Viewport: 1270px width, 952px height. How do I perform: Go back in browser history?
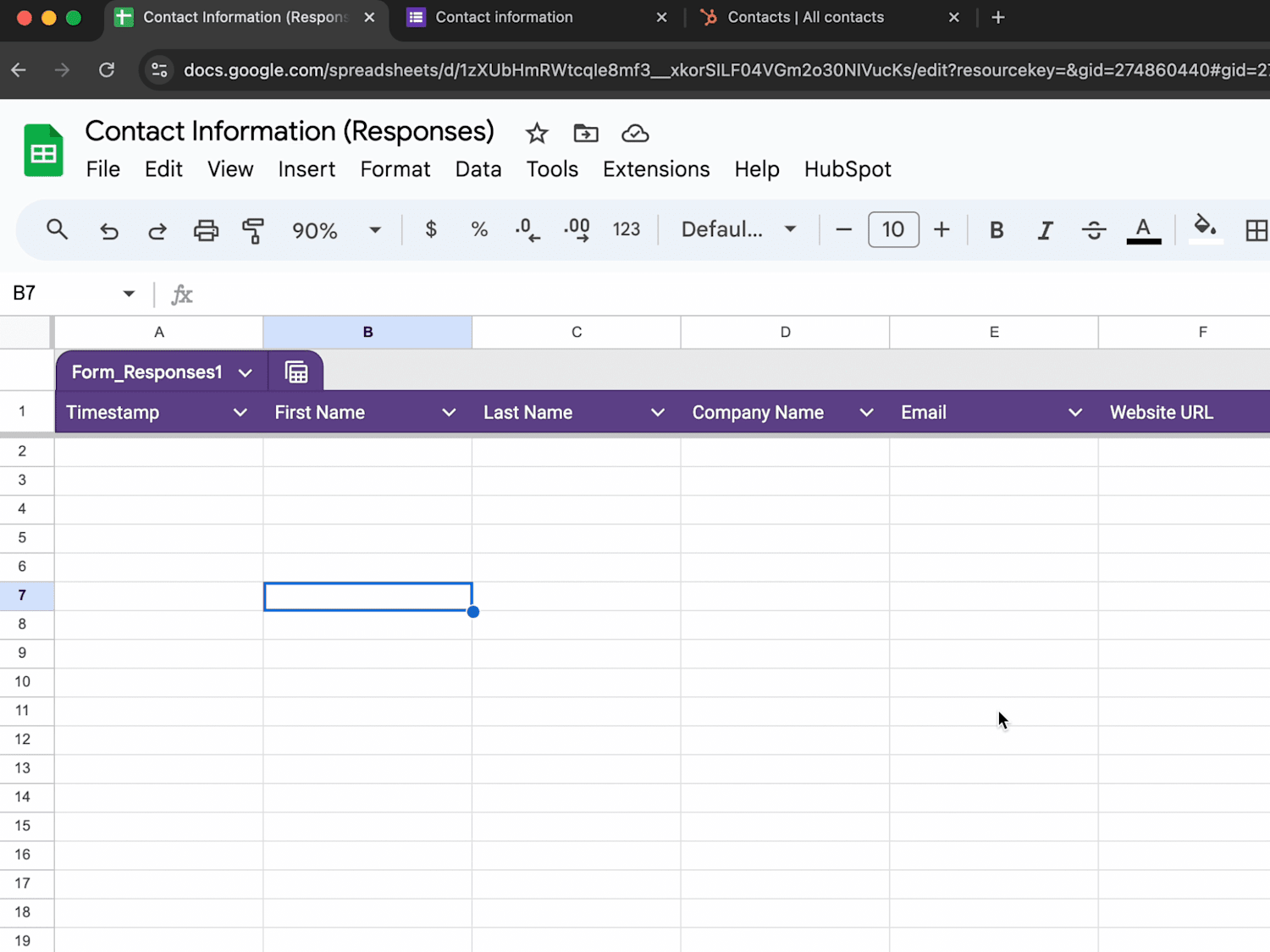[x=19, y=70]
